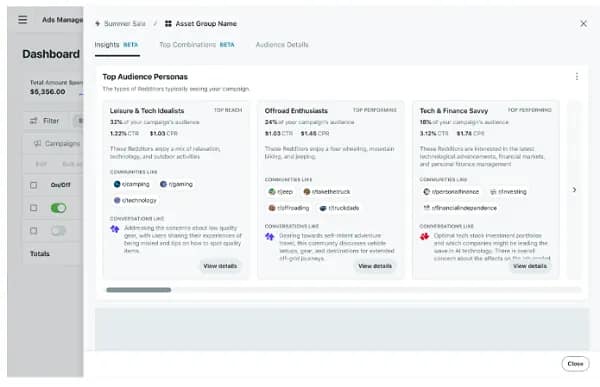Select the r/jeep community chip

pos(280,192)
